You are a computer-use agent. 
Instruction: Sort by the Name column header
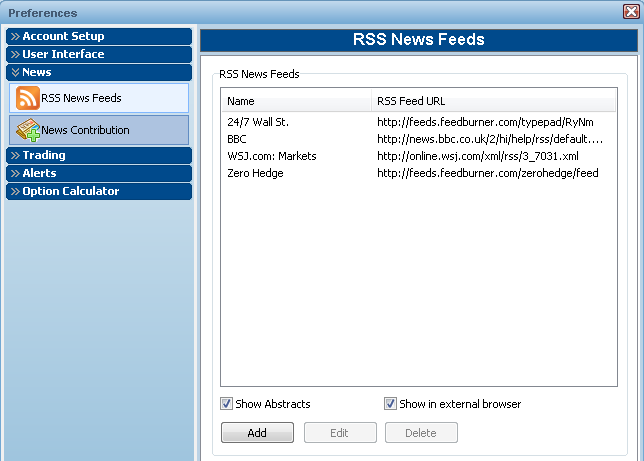coord(295,101)
